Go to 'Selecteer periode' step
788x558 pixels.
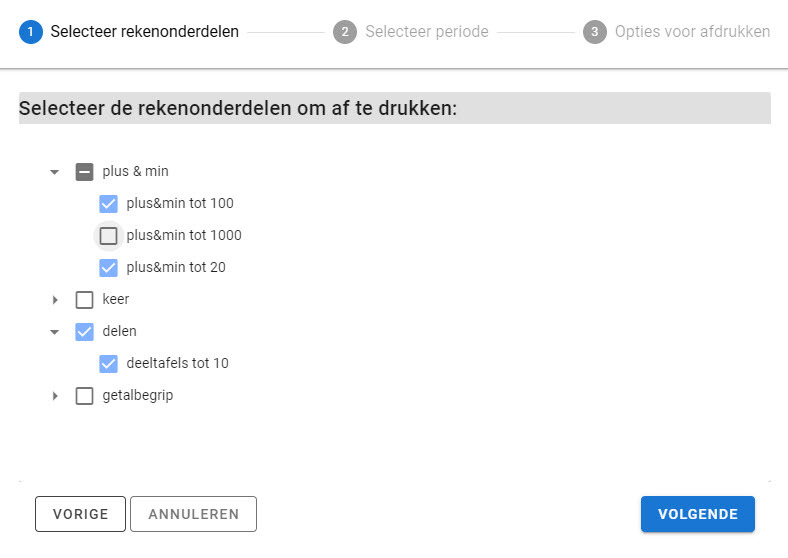click(426, 32)
